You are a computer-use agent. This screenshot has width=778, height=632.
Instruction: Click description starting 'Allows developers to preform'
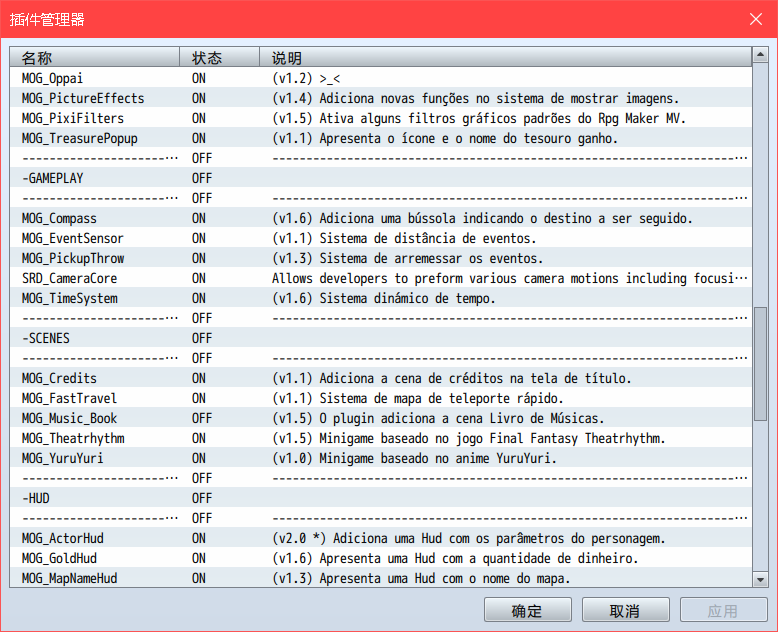pos(510,278)
